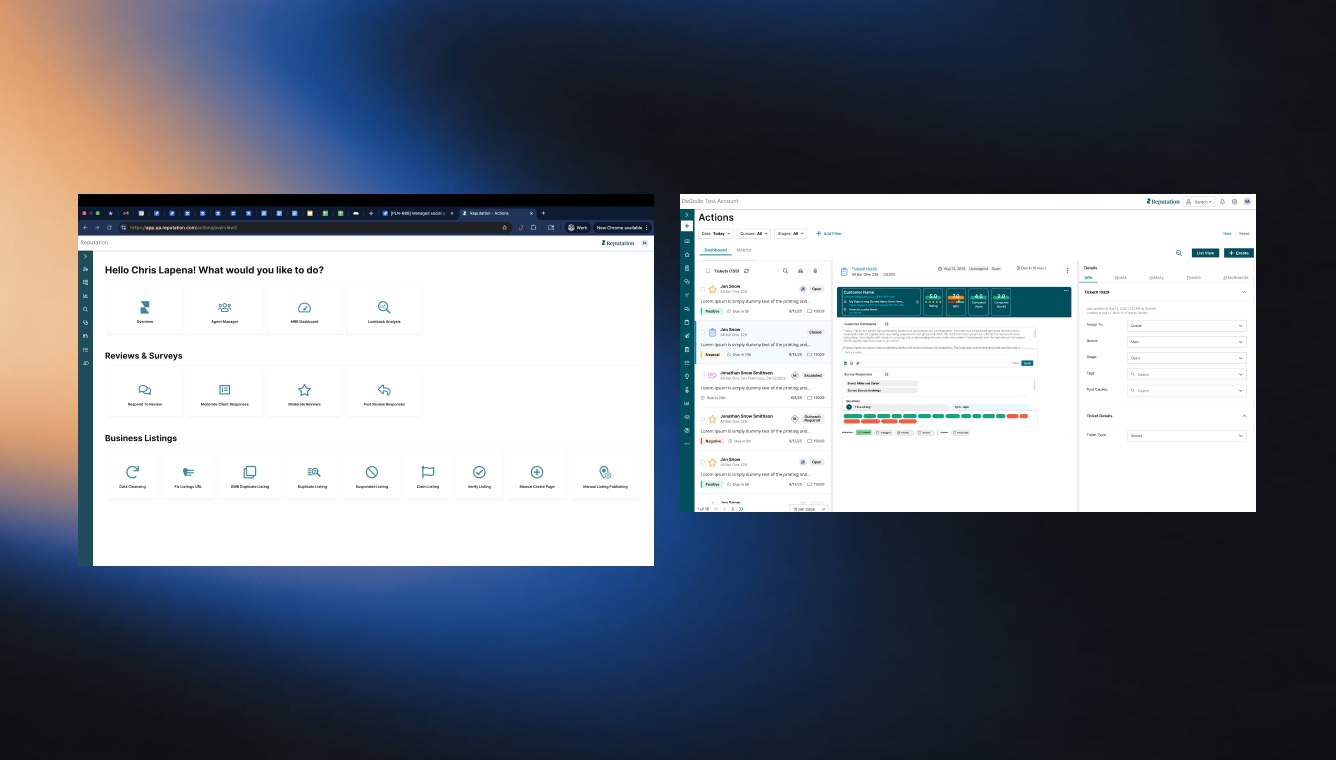Open the Manual Listing Publishing card
The height and width of the screenshot is (760, 1336).
click(605, 475)
